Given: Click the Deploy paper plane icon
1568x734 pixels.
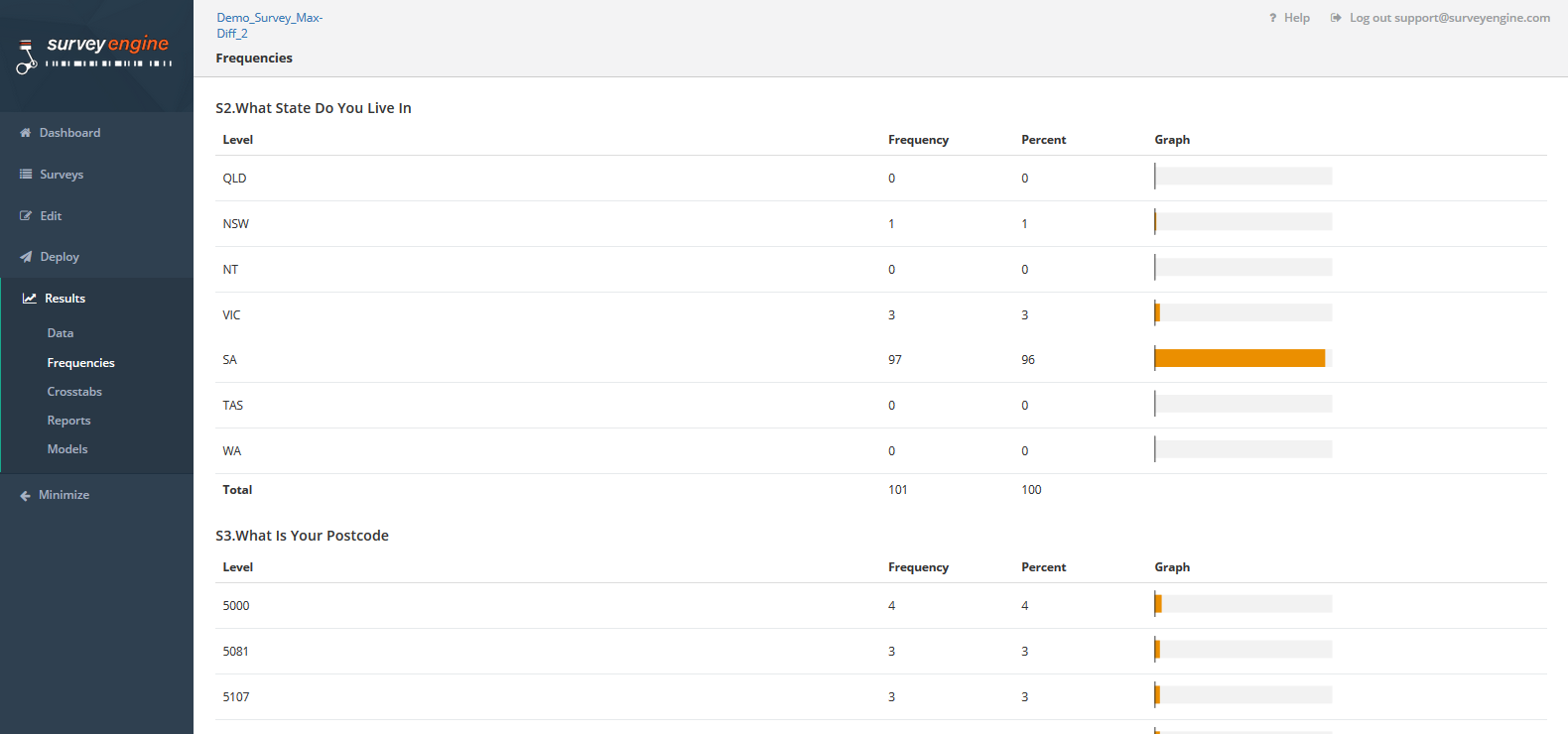Looking at the screenshot, I should pyautogui.click(x=26, y=257).
